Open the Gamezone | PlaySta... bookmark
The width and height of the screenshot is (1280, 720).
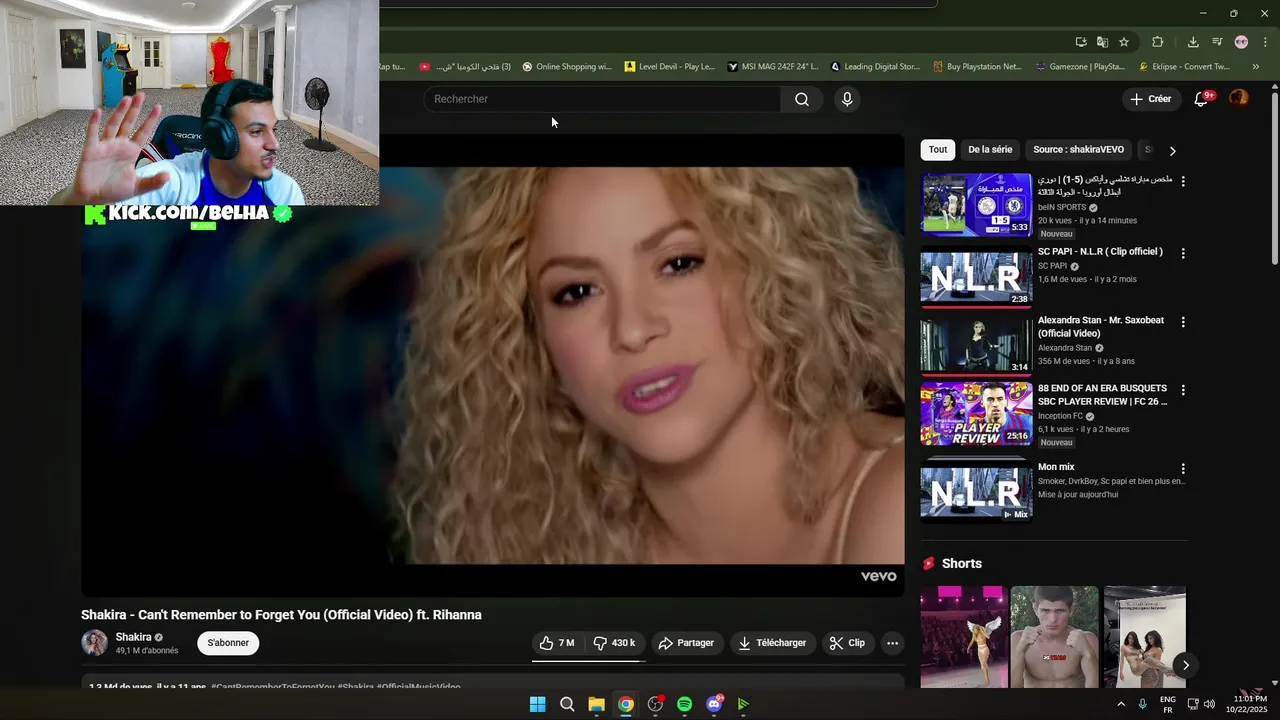point(1080,67)
